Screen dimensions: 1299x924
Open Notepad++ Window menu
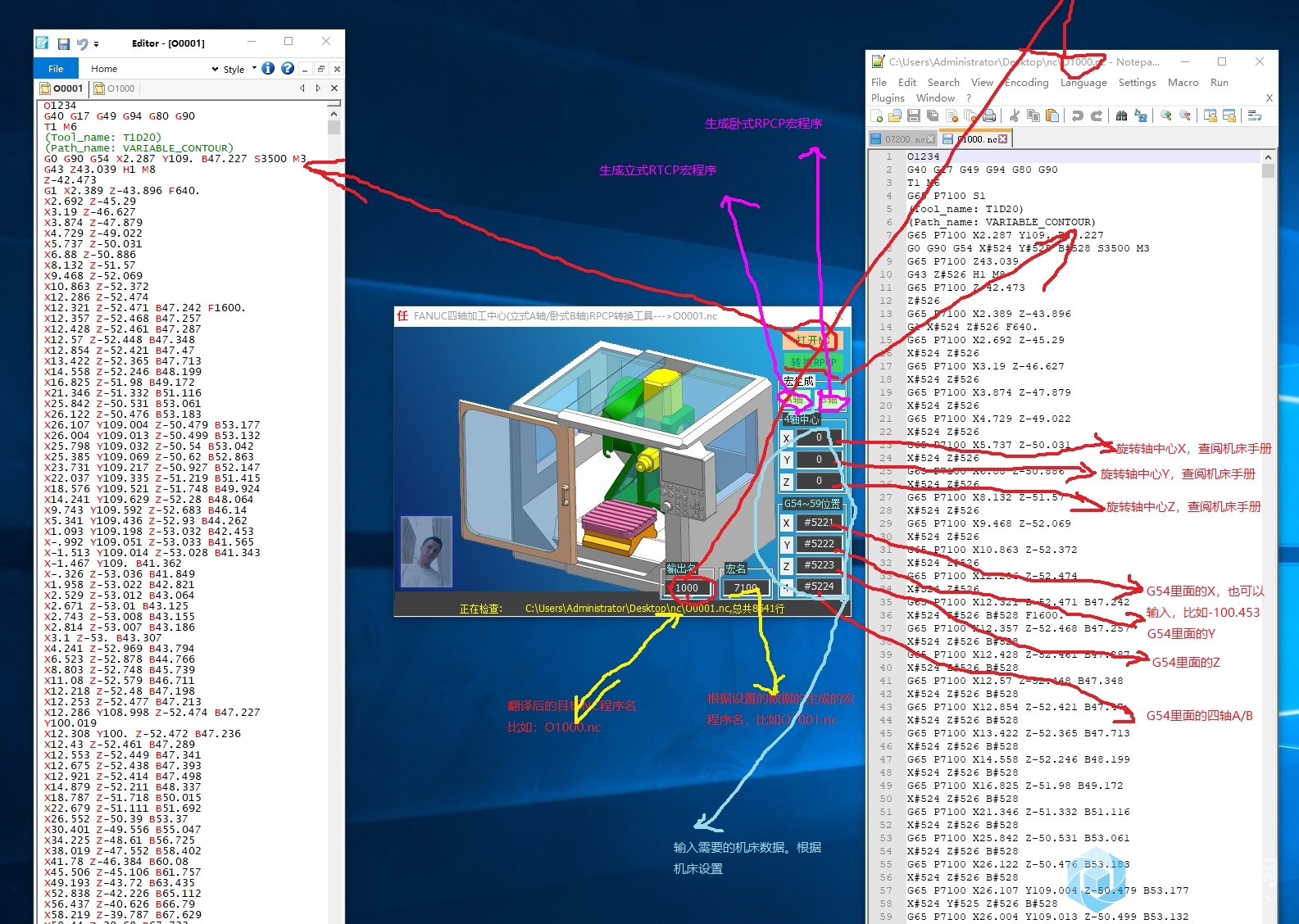935,98
